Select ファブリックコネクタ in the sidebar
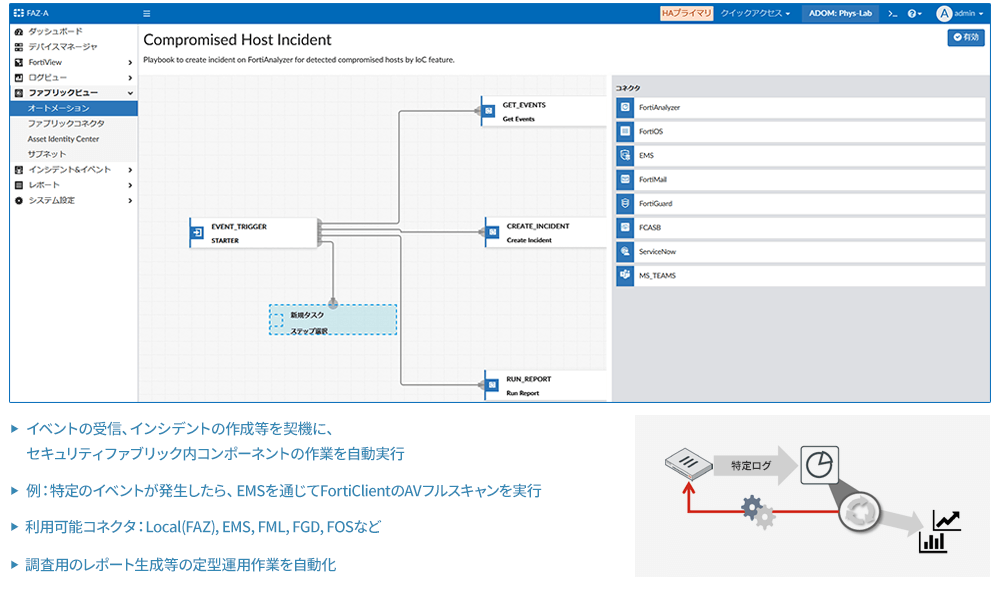Screen dimensions: 1000x600 click(74, 124)
